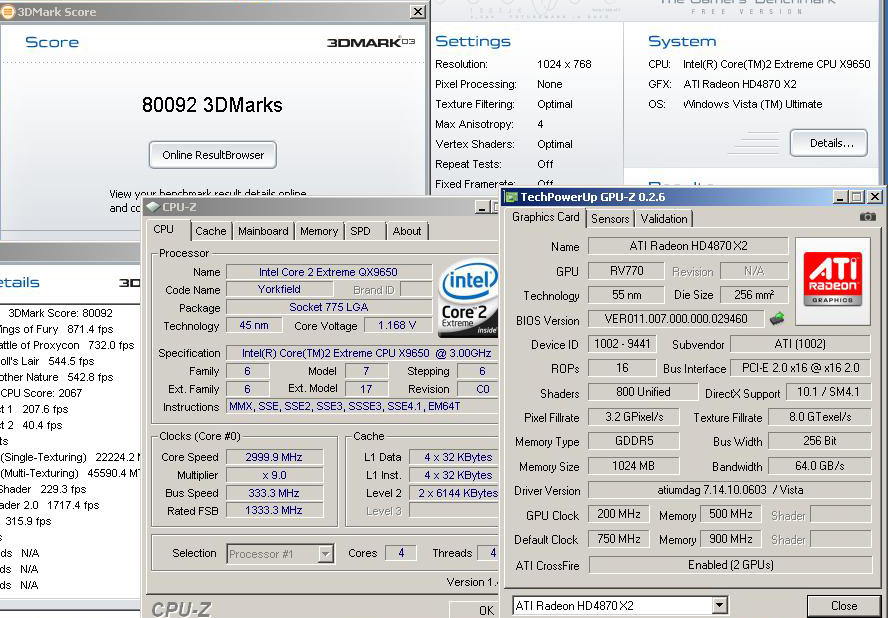Image resolution: width=888 pixels, height=618 pixels.
Task: Click the GPU-Z title bar icon
Action: pyautogui.click(x=510, y=197)
